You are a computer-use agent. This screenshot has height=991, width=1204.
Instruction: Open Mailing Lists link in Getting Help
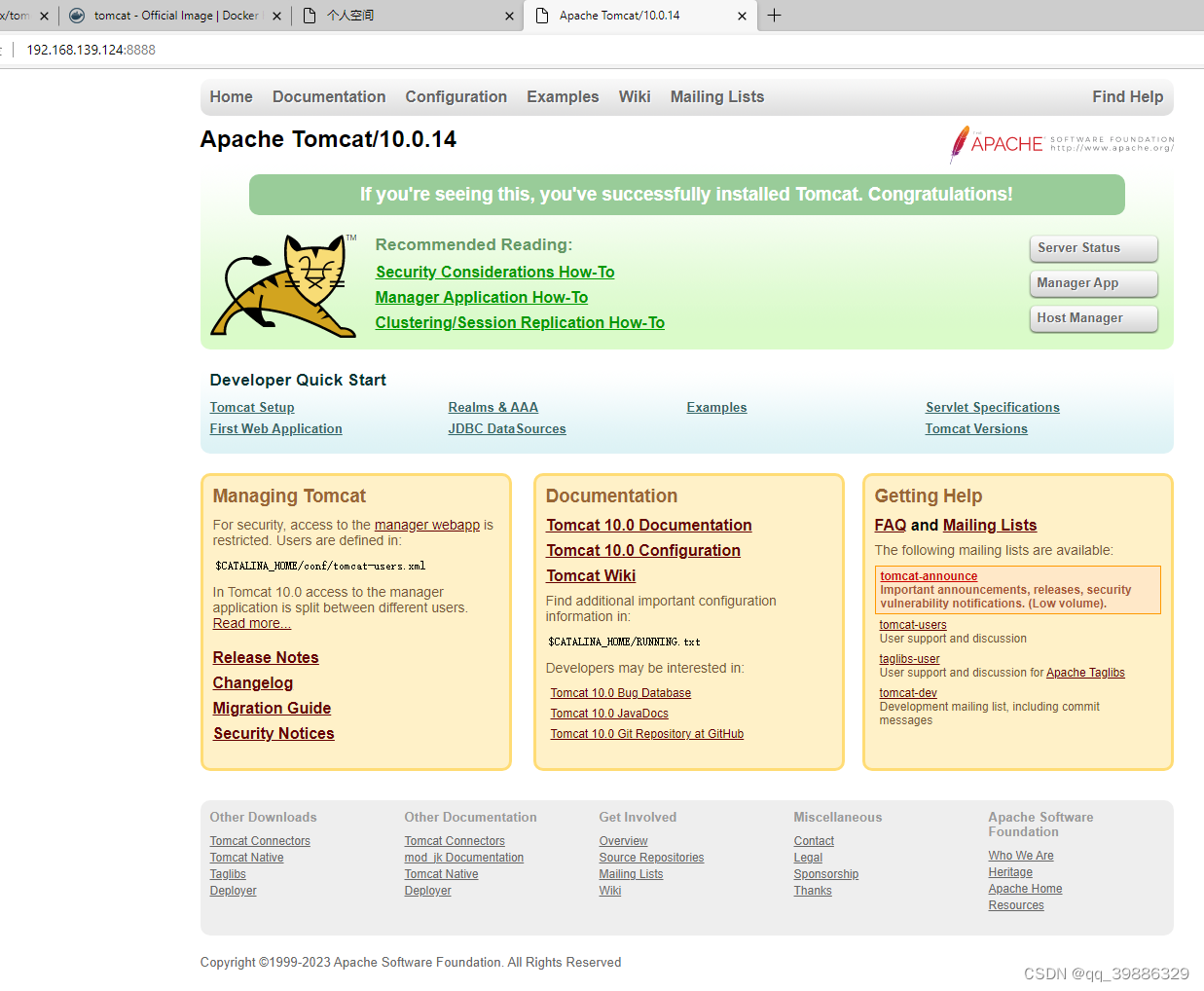(x=990, y=525)
